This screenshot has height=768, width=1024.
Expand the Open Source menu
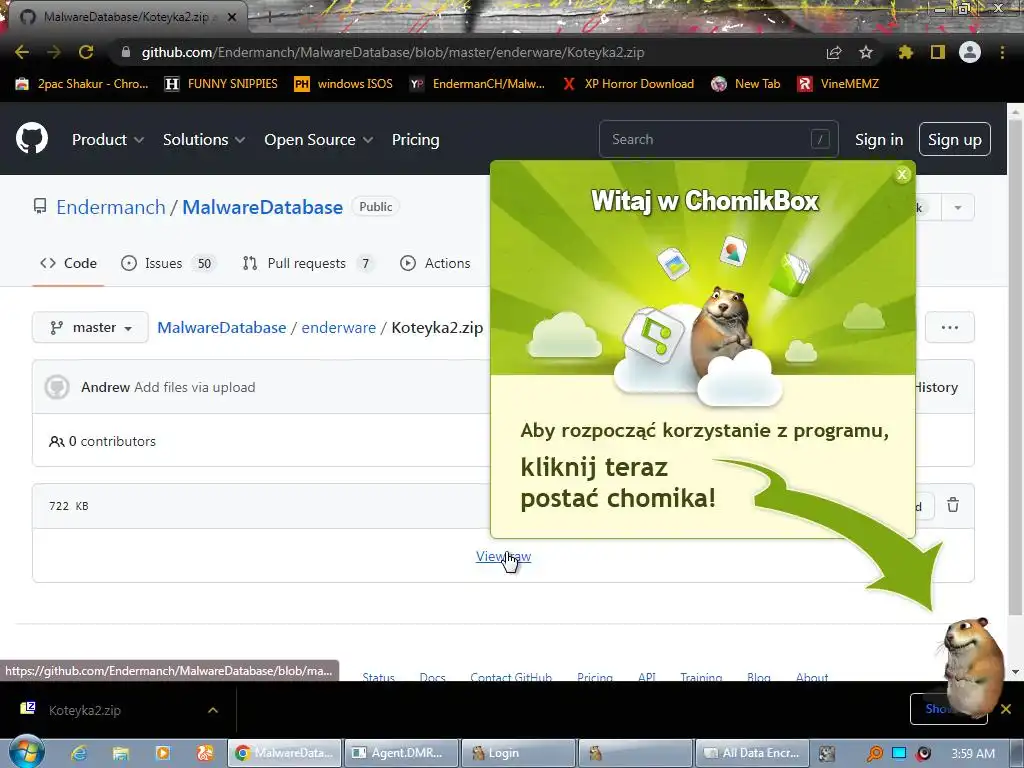point(319,140)
